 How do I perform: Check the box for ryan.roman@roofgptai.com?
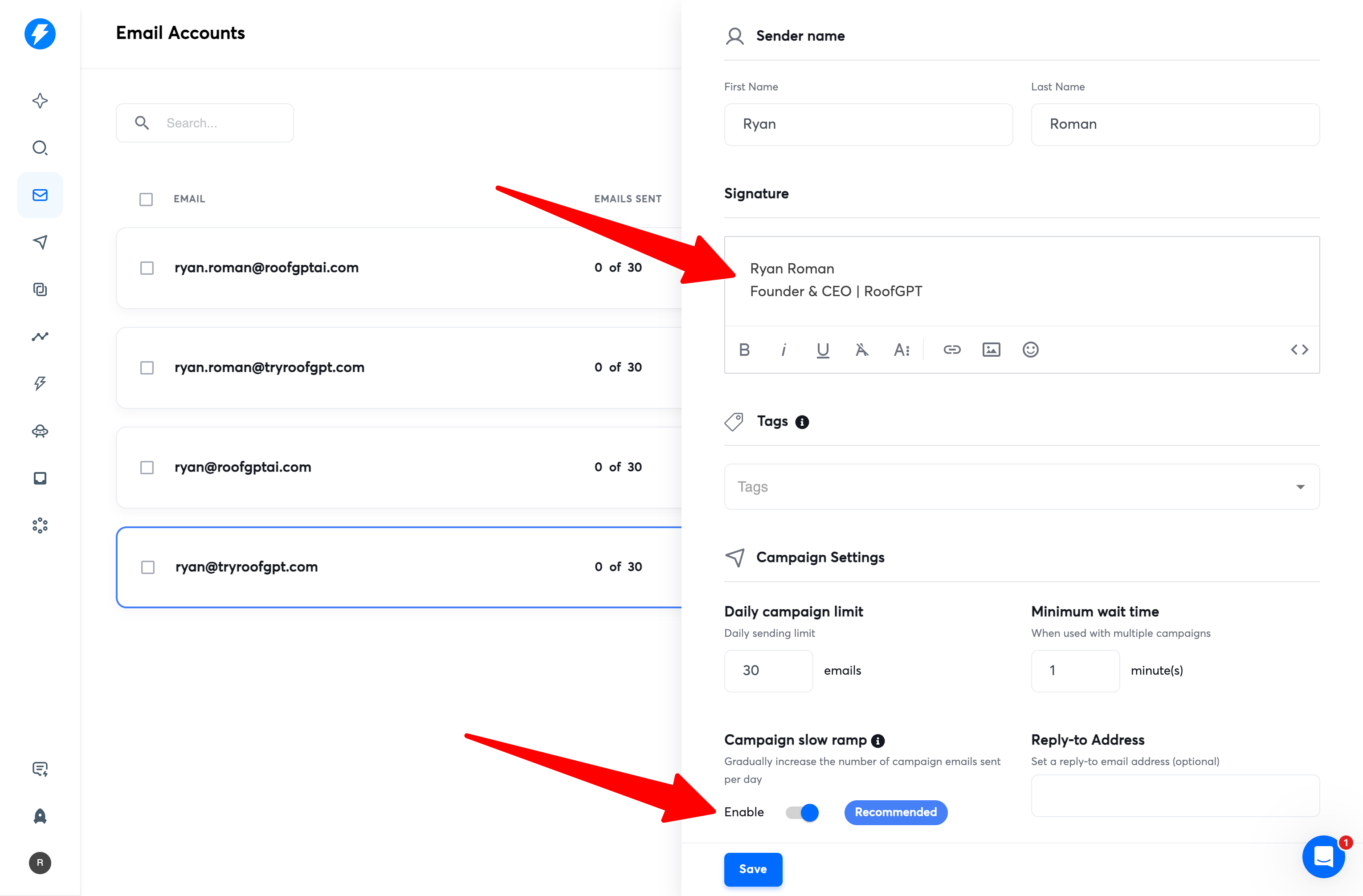tap(147, 268)
